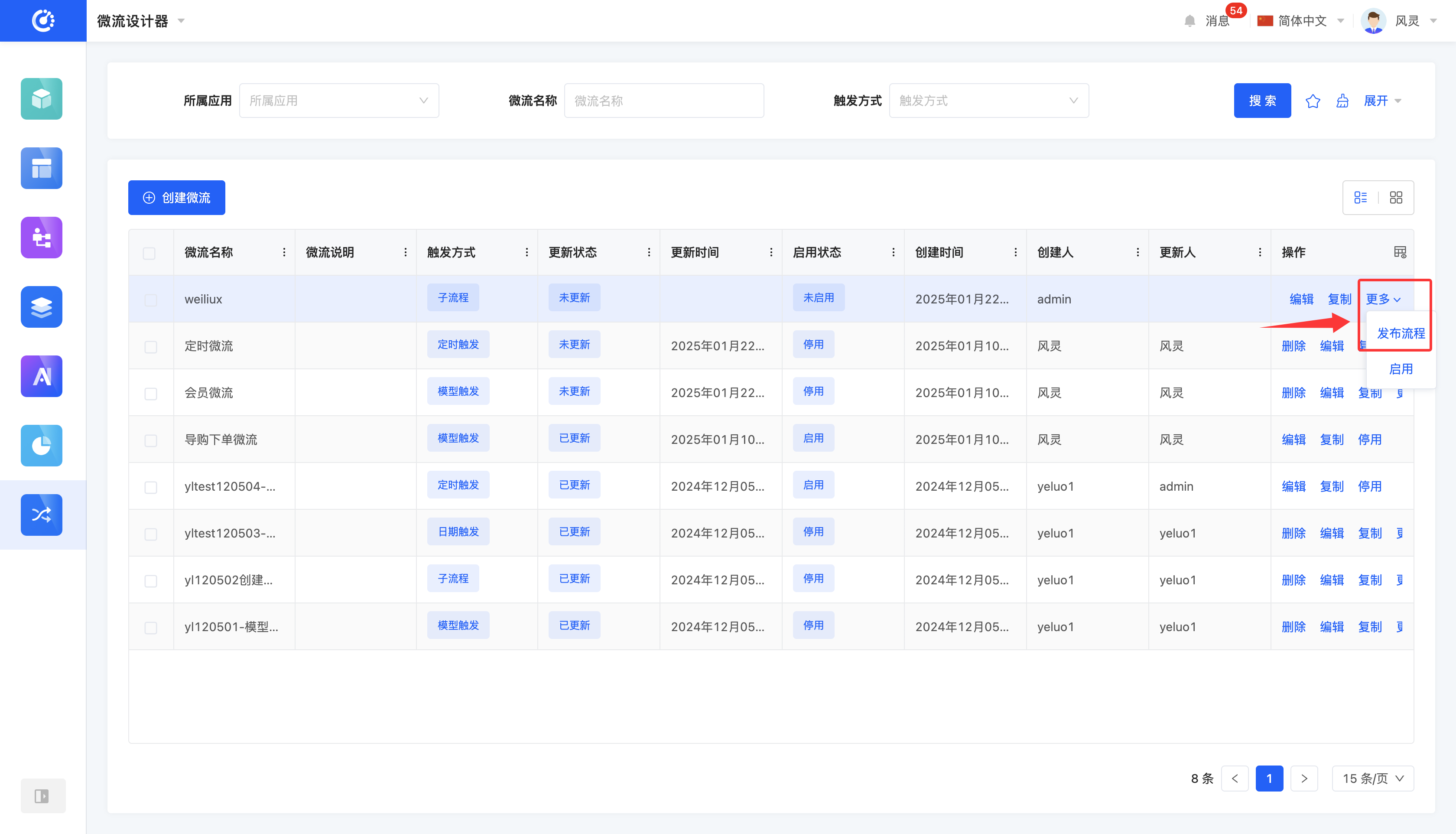The width and height of the screenshot is (1456, 834).
Task: Switch to the list view icon
Action: (1360, 198)
